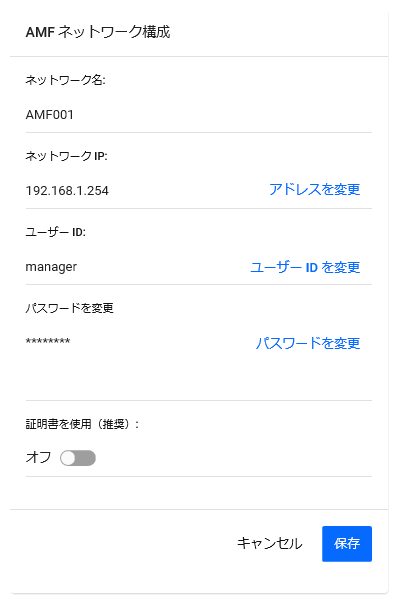The image size is (399, 603).
Task: Click the grey track of the certificate switch
Action: click(x=86, y=458)
